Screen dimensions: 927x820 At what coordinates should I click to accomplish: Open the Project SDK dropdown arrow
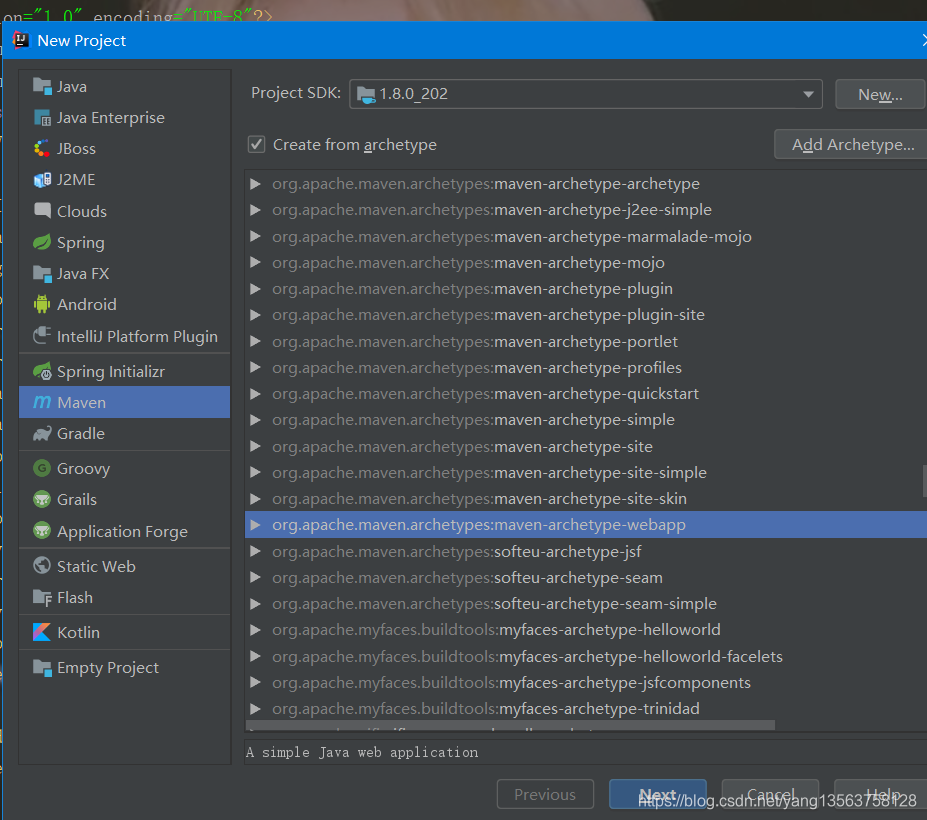click(808, 95)
